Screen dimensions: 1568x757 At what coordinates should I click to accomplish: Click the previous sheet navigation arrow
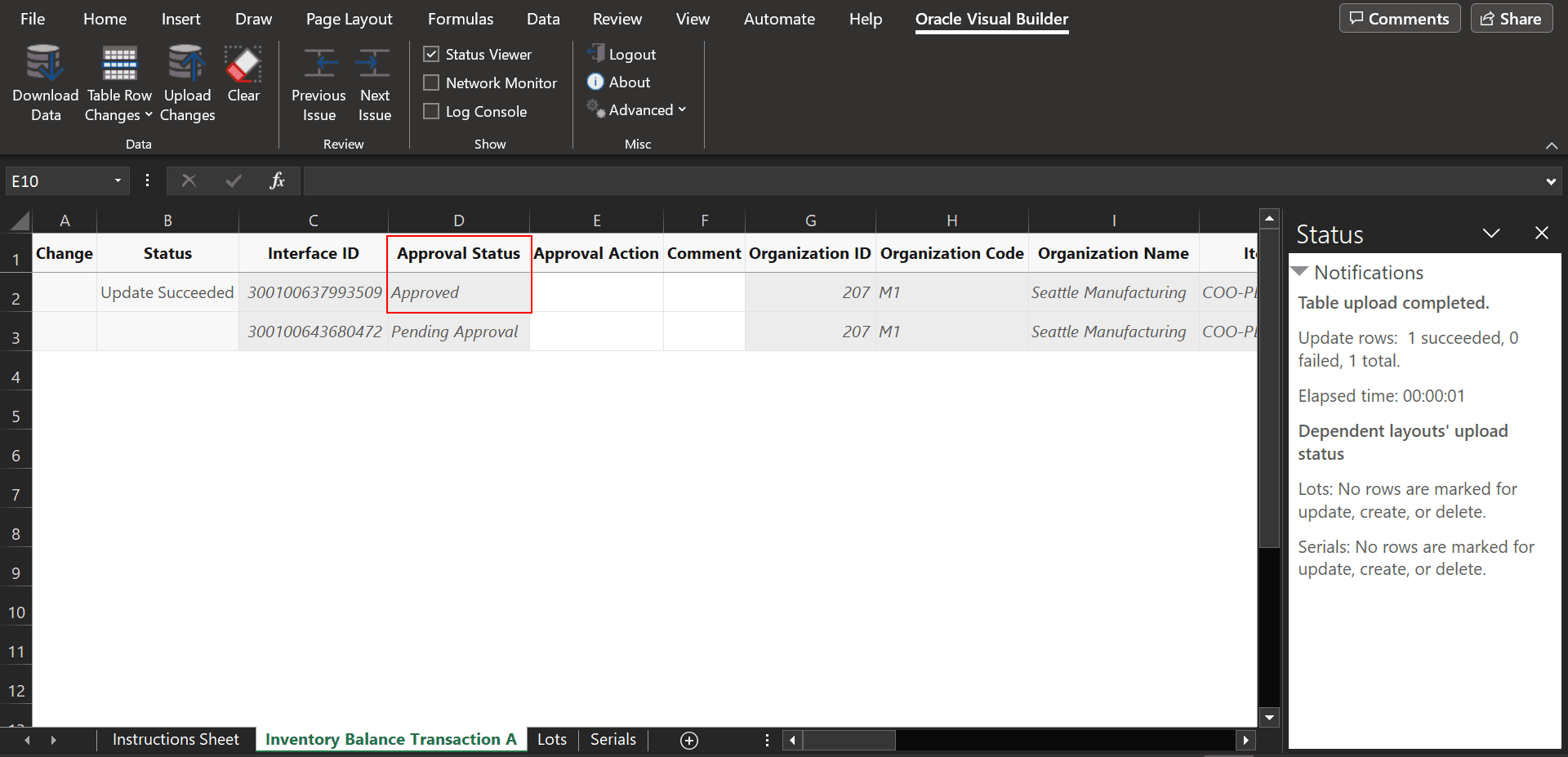28,740
